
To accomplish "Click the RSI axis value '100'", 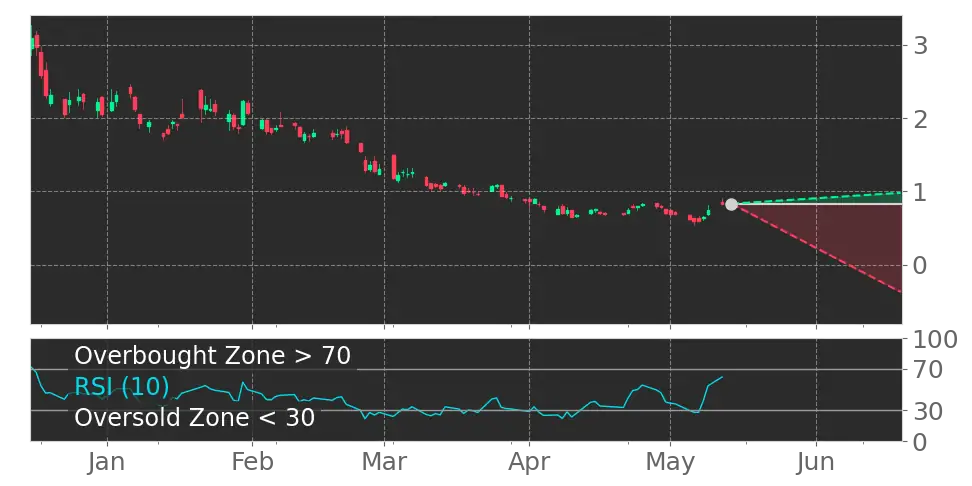I will point(935,340).
